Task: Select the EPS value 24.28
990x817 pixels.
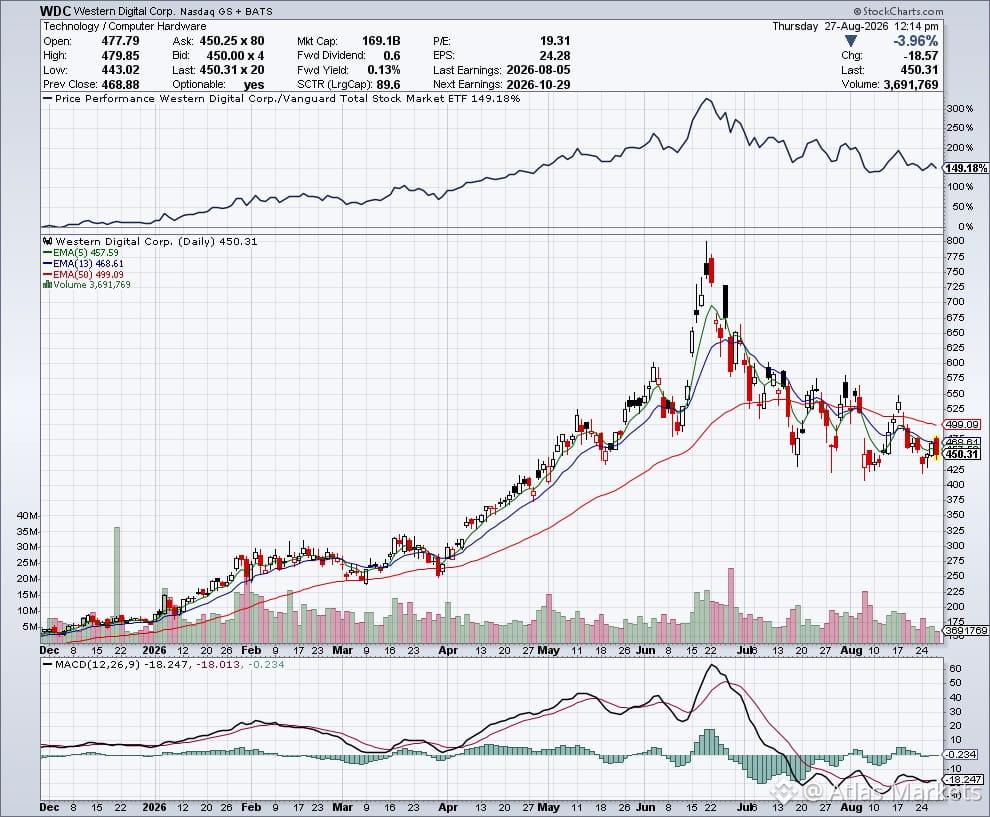Action: (x=555, y=56)
